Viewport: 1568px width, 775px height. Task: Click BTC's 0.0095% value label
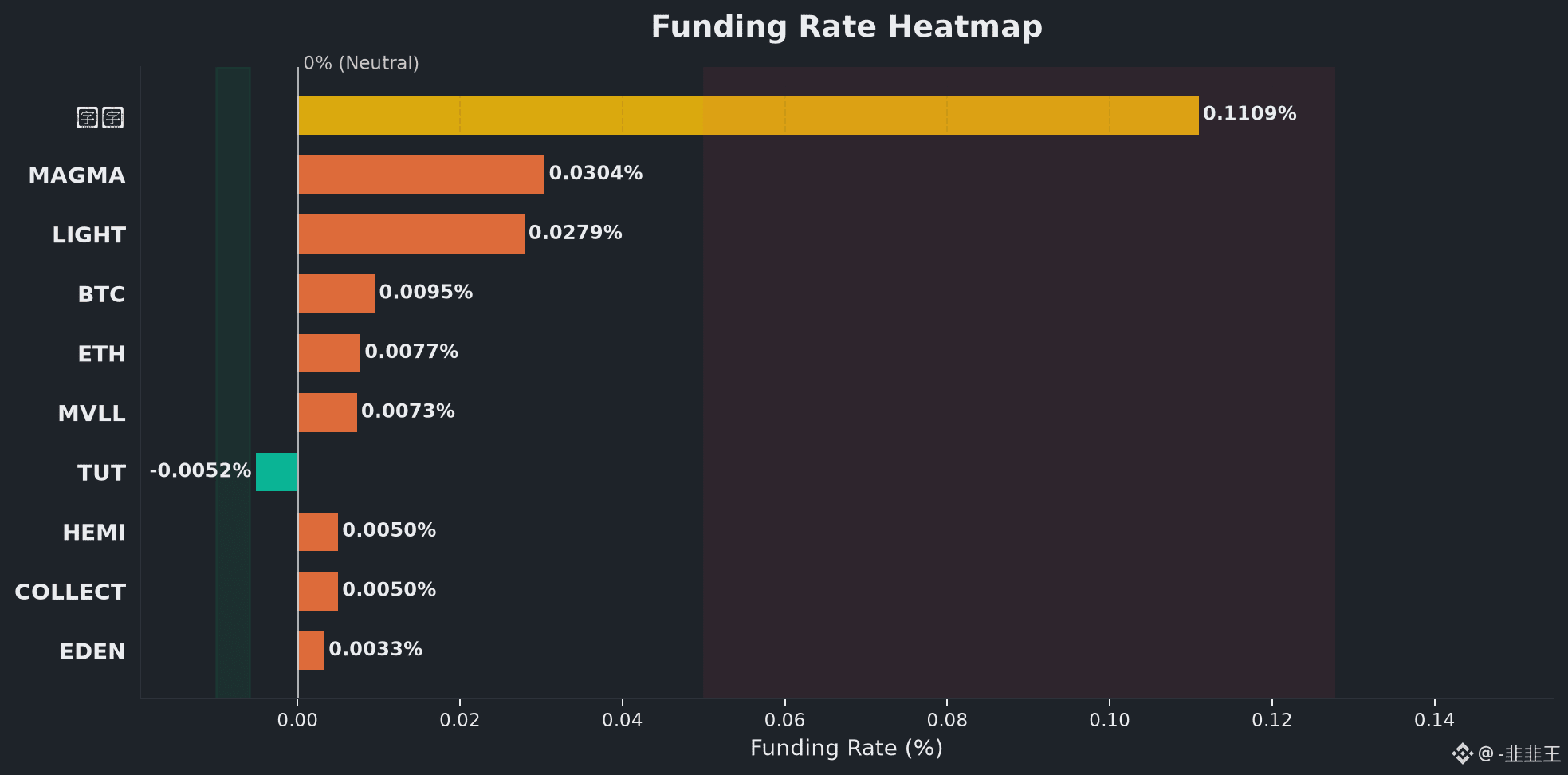pyautogui.click(x=426, y=292)
